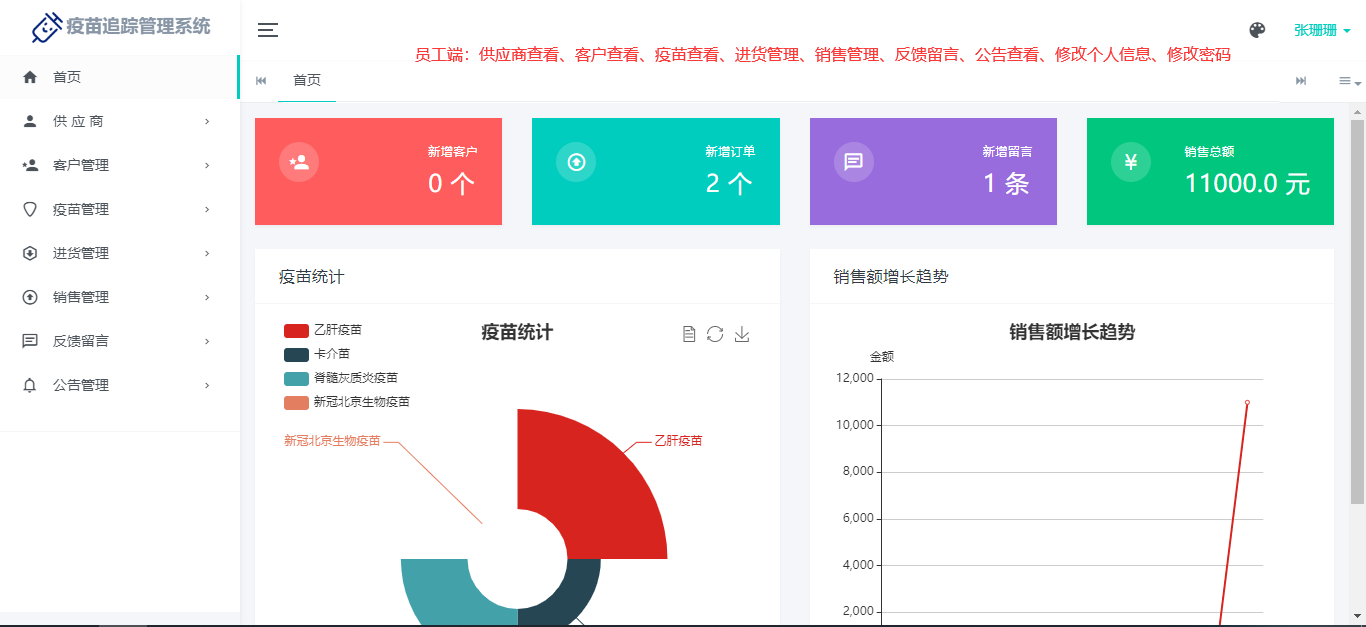Open 首页 in the sidebar menu
The image size is (1366, 627).
tap(120, 77)
